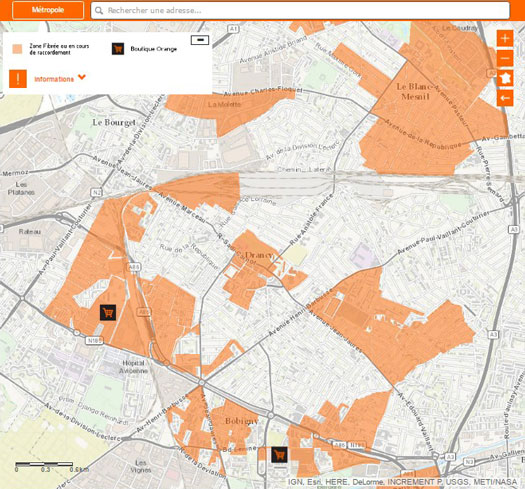Click the N186 road shield
This screenshot has width=525, height=489.
coord(94,341)
